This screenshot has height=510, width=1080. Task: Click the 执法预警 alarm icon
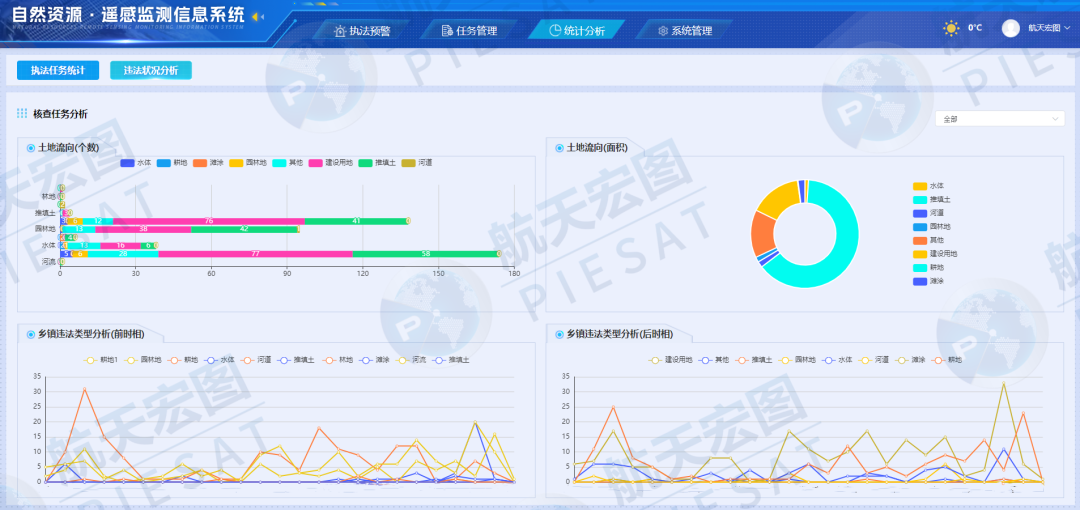(341, 31)
